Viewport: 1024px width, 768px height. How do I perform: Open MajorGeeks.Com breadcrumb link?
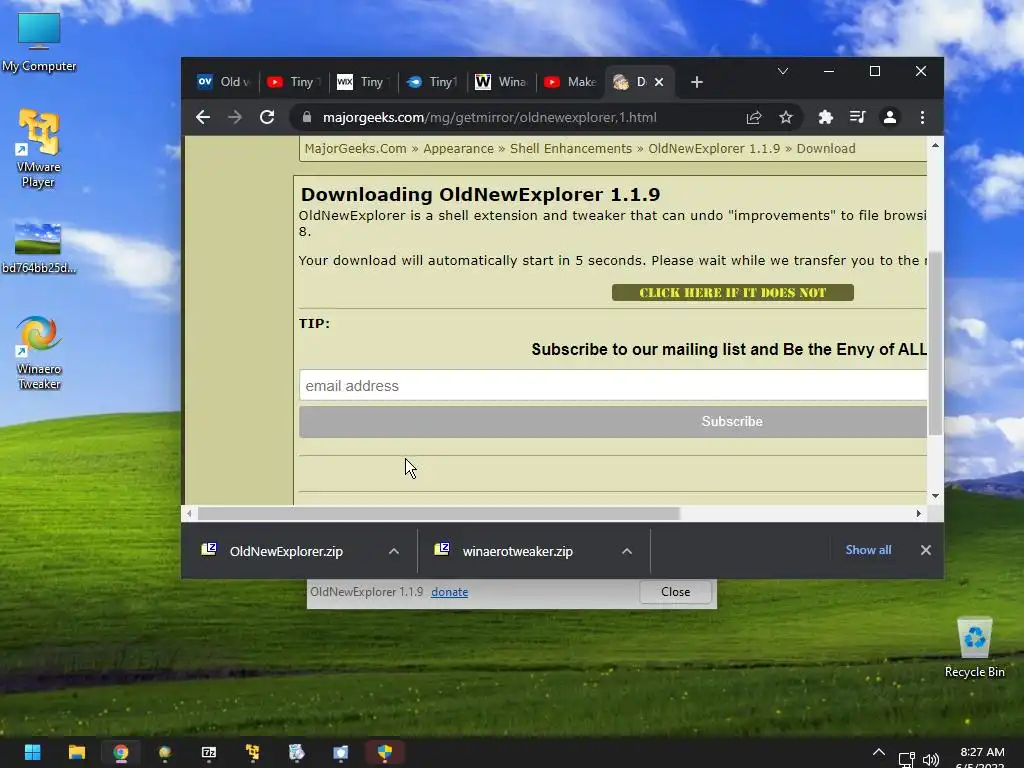[x=355, y=148]
